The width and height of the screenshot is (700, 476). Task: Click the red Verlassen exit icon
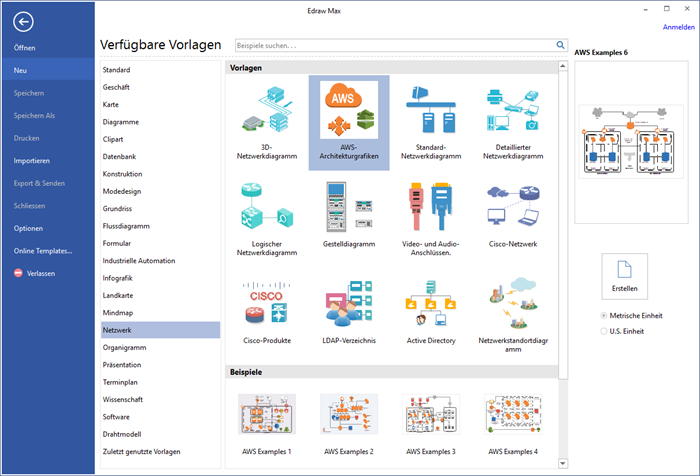pyautogui.click(x=18, y=273)
